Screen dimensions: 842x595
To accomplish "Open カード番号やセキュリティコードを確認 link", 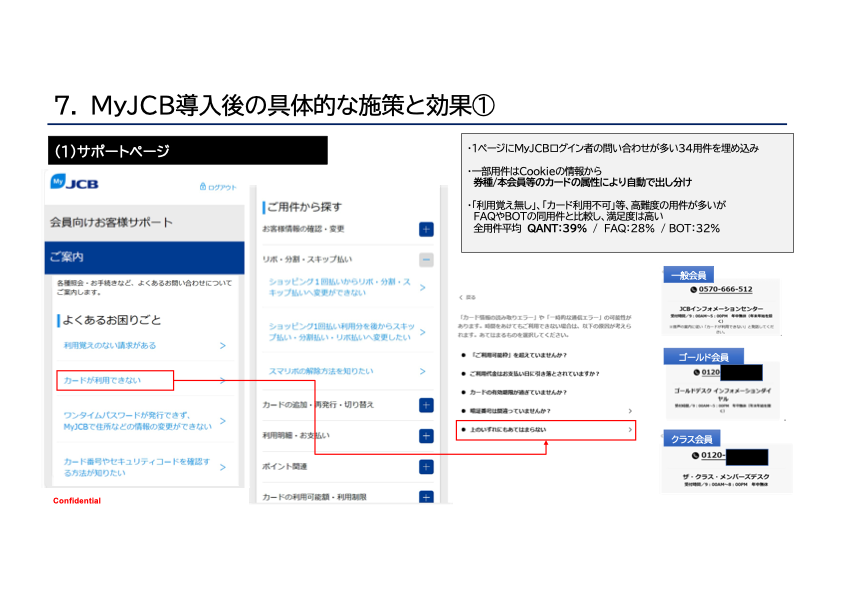I will tap(136, 467).
